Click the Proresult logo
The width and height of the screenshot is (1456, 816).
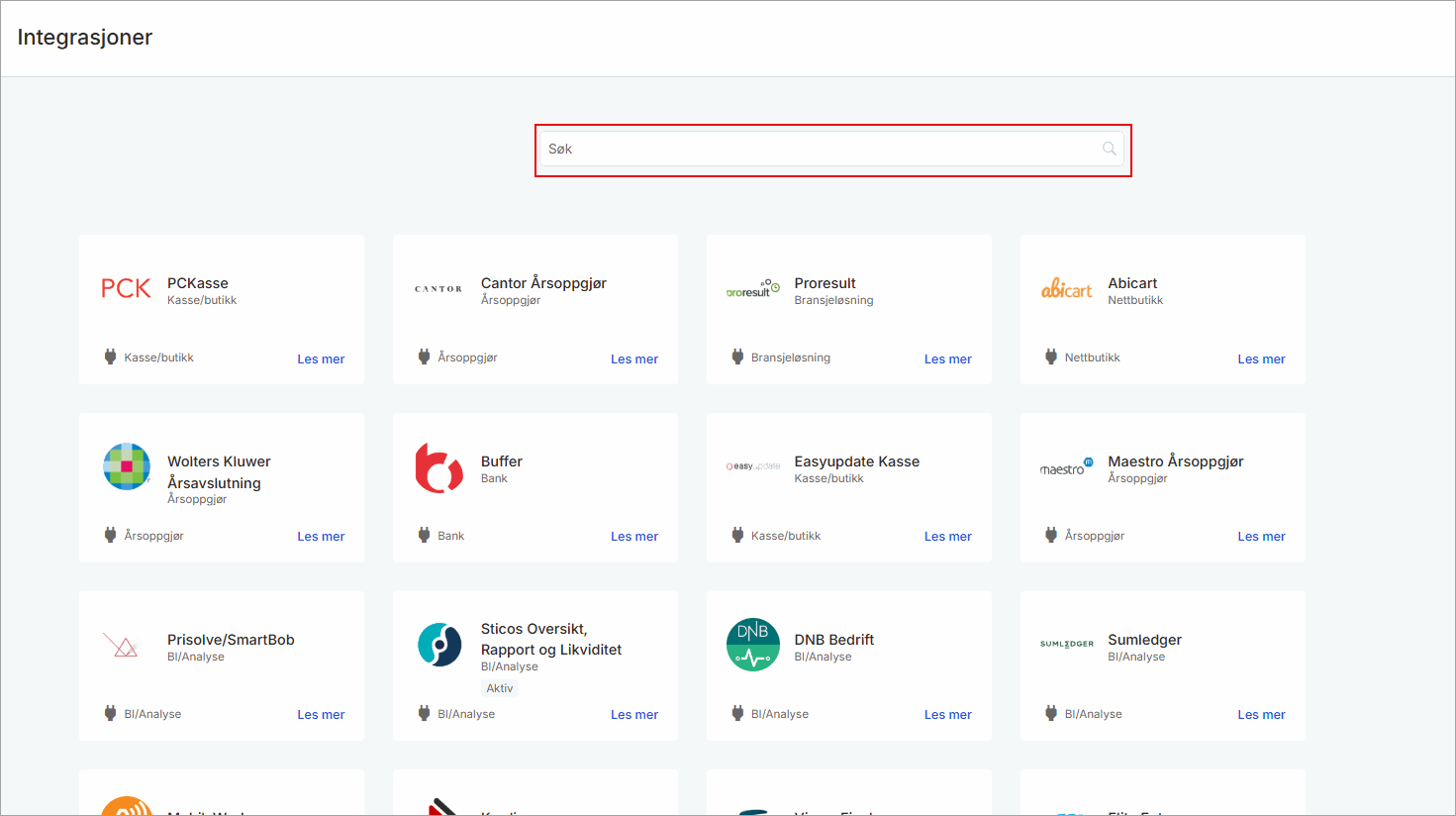tap(753, 289)
